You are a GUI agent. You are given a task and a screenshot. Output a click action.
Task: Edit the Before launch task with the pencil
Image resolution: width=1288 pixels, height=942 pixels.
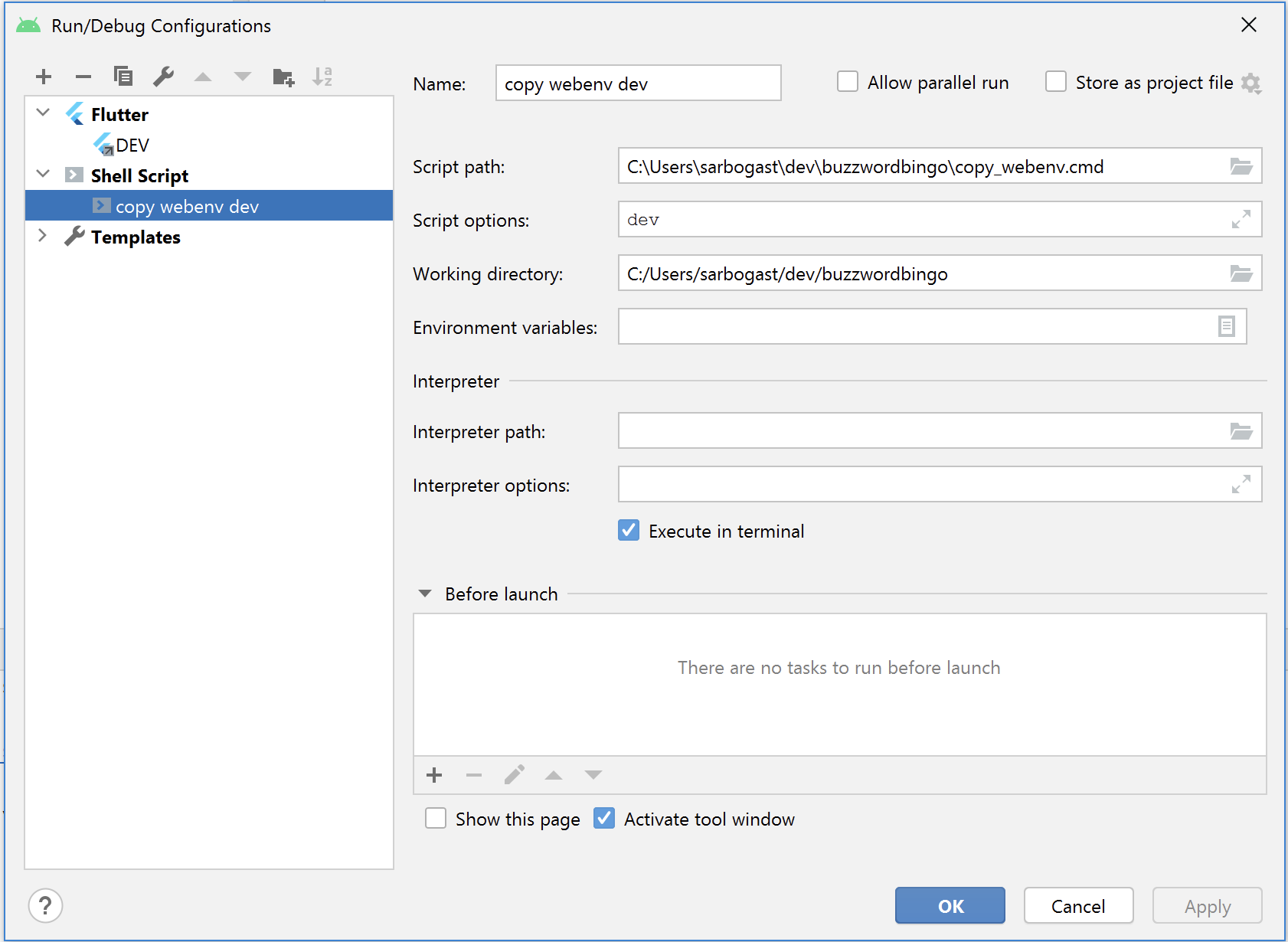pyautogui.click(x=514, y=775)
